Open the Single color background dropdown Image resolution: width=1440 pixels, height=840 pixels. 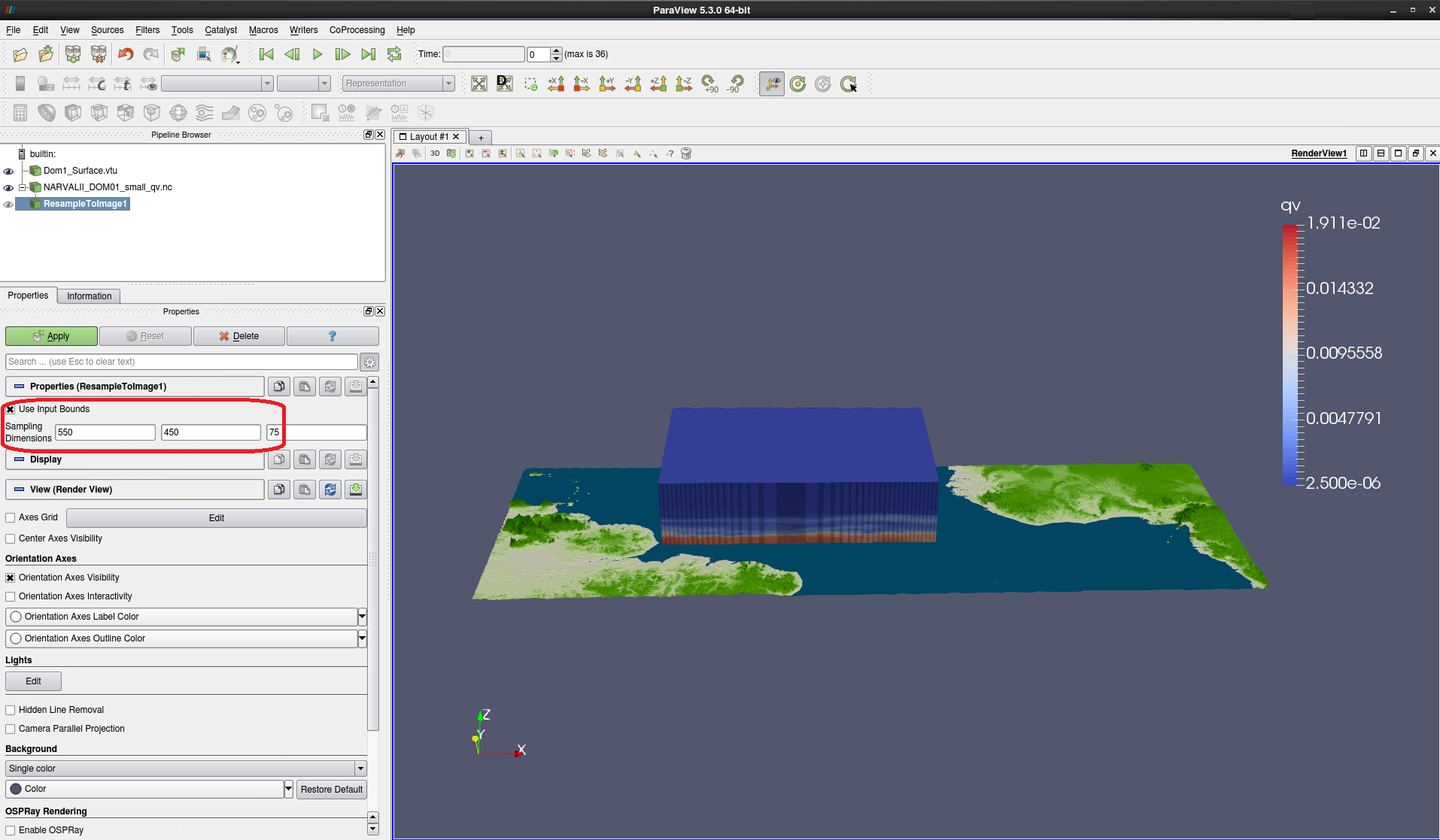pyautogui.click(x=185, y=769)
